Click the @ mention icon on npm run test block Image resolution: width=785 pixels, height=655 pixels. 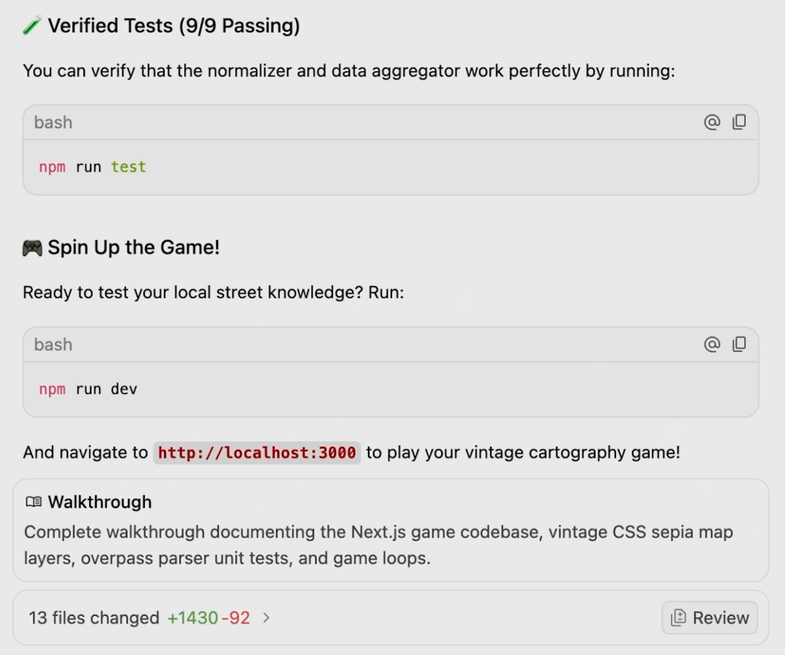(x=712, y=122)
